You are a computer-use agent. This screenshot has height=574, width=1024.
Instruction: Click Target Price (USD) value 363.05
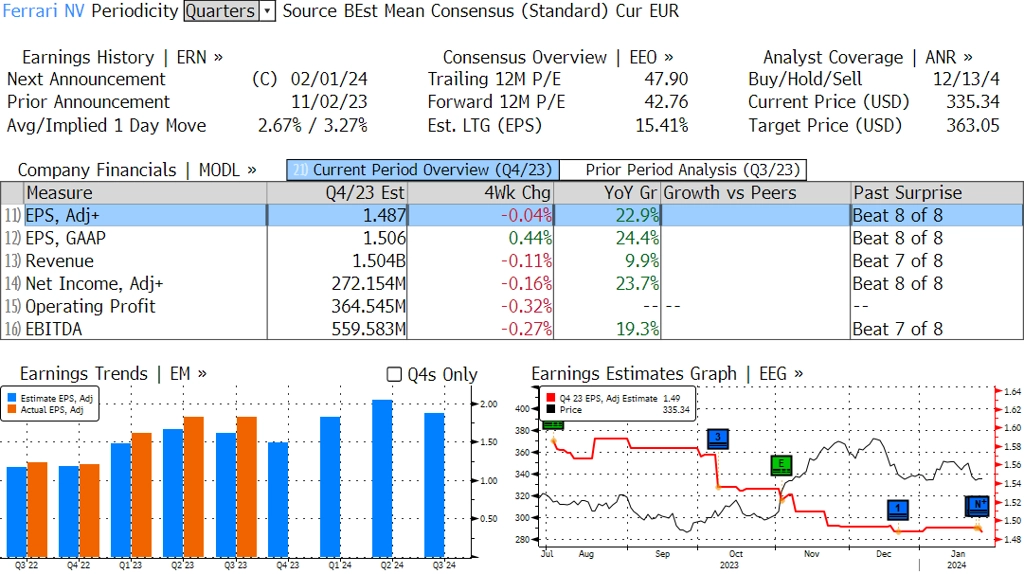click(x=973, y=125)
